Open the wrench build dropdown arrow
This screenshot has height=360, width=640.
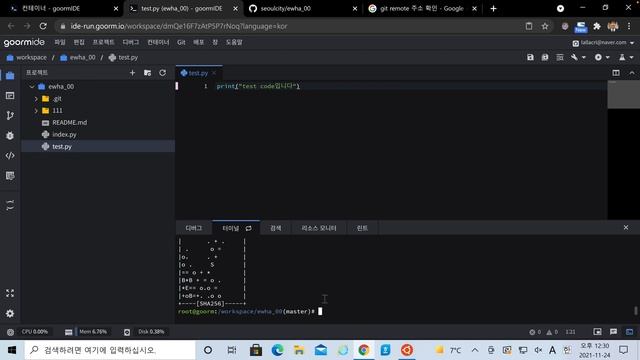pyautogui.click(x=584, y=58)
